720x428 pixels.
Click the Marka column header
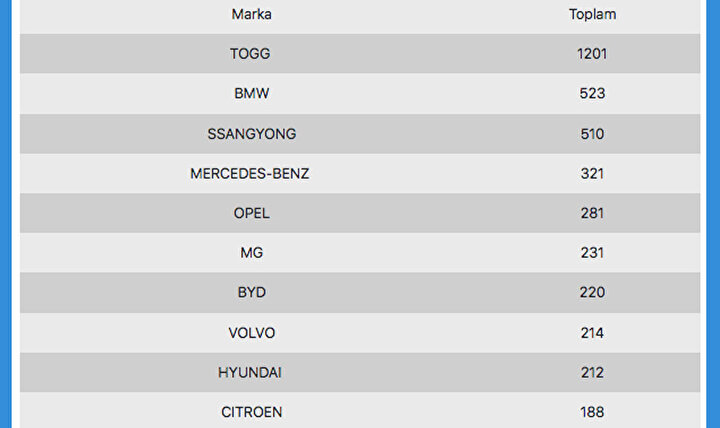pos(251,15)
